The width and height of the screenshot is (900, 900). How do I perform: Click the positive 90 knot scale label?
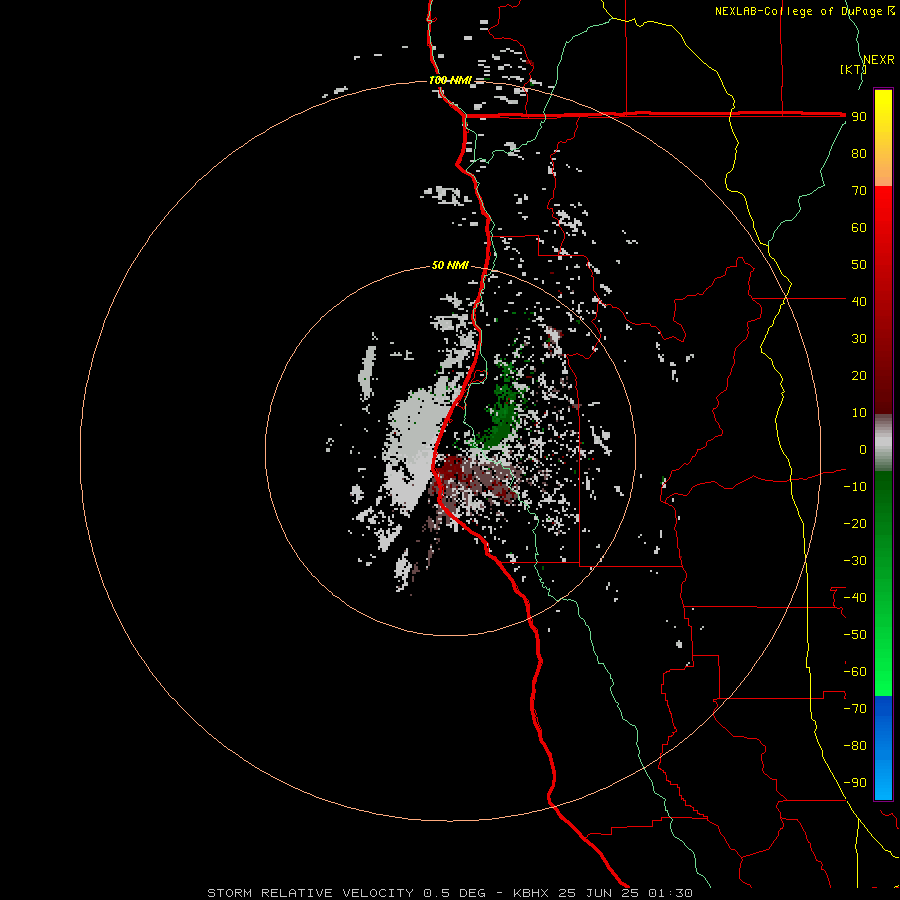tap(859, 117)
